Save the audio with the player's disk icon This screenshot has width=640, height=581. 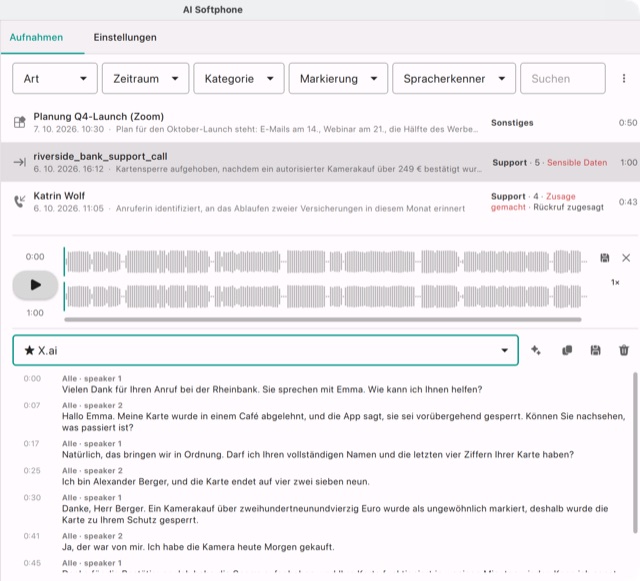tap(604, 258)
